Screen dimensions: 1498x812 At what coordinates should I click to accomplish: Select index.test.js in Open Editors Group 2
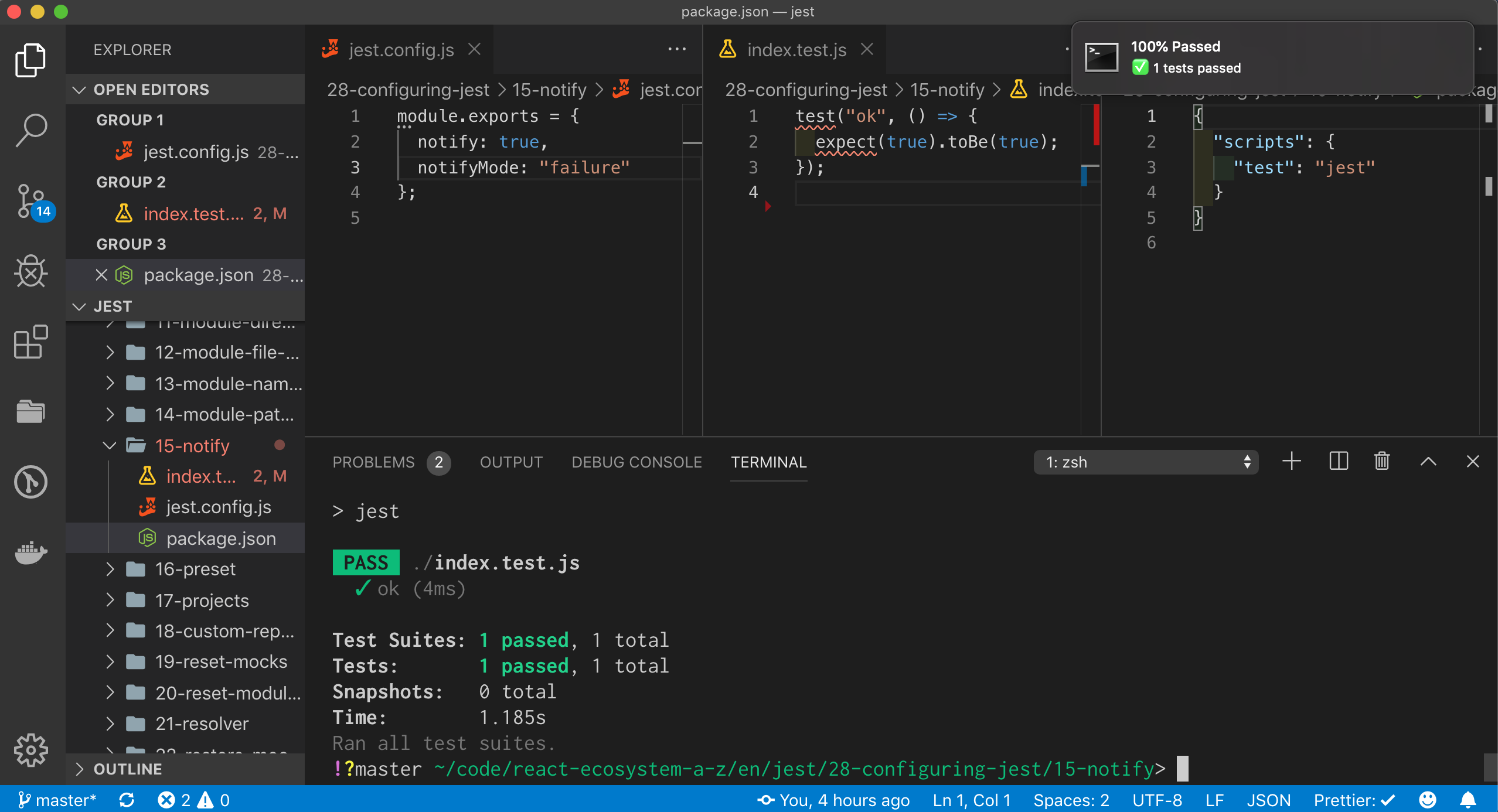coord(185,214)
